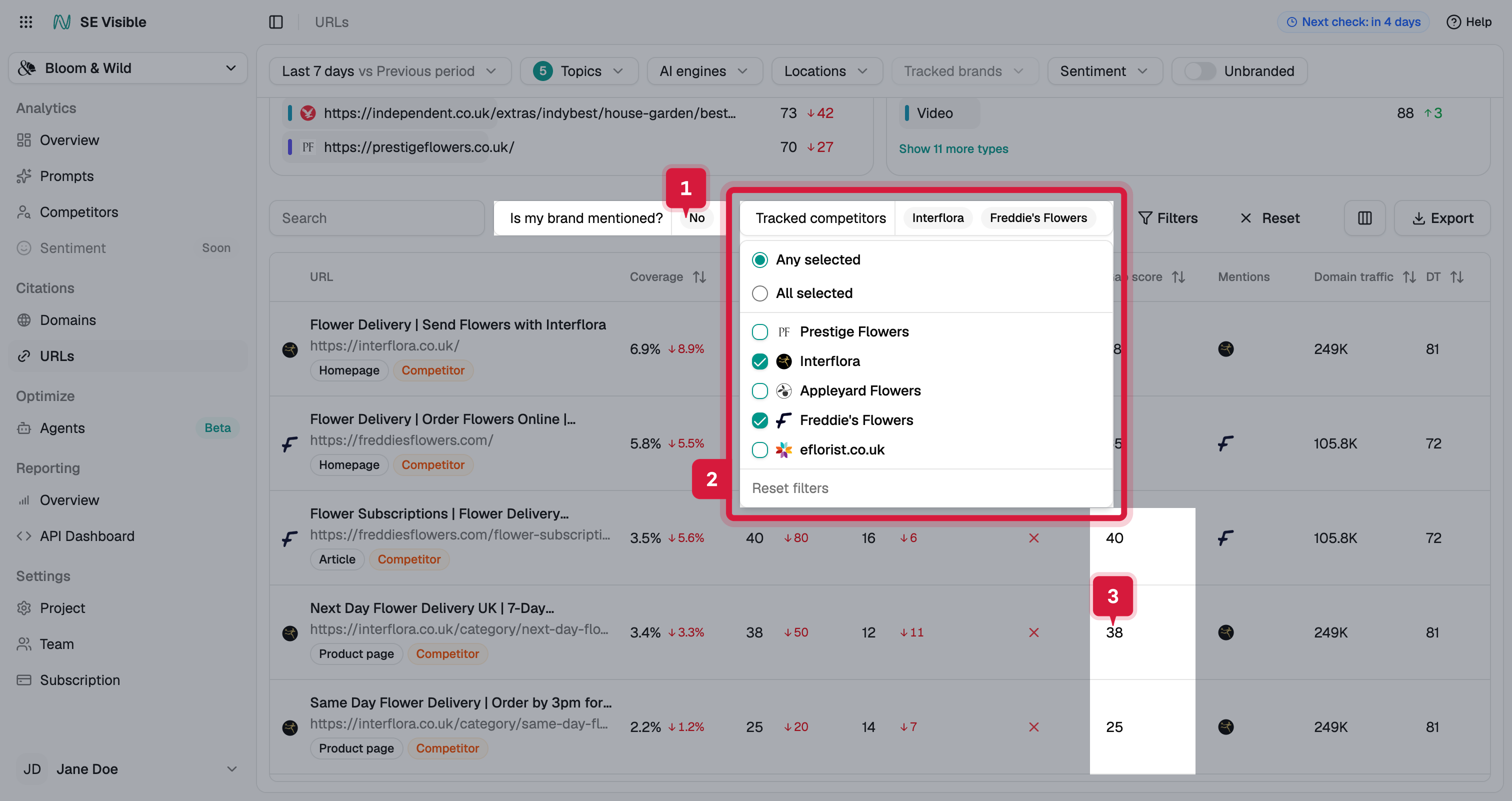Select the All selected radio option
The width and height of the screenshot is (1512, 801).
coord(759,293)
